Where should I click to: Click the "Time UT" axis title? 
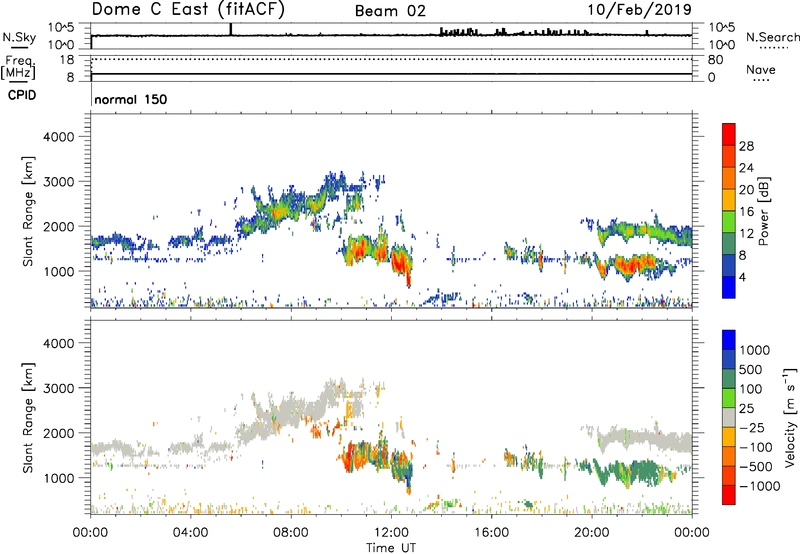(391, 548)
